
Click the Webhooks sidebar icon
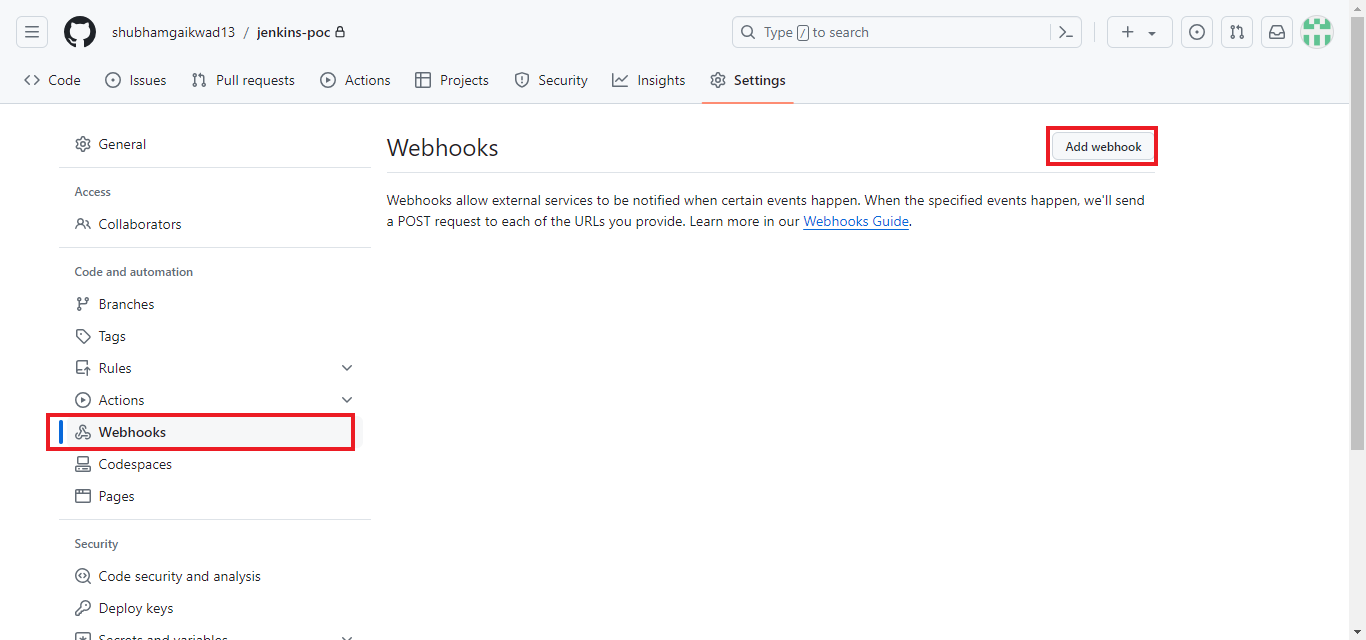pyautogui.click(x=83, y=432)
